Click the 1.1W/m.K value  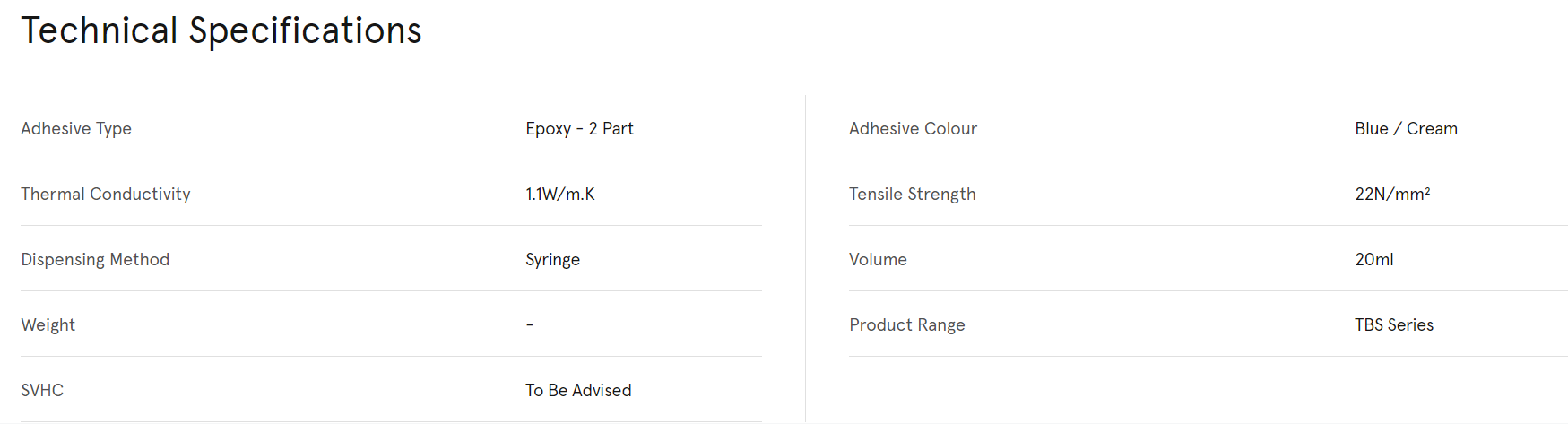coord(560,194)
